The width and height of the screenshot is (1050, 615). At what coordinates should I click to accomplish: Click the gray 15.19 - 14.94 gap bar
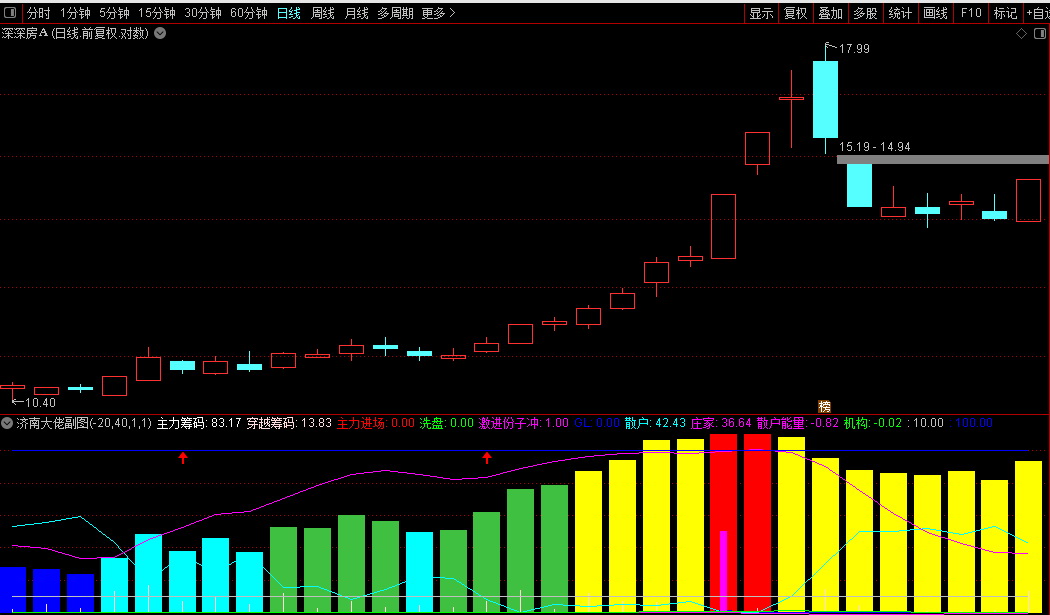(x=943, y=159)
